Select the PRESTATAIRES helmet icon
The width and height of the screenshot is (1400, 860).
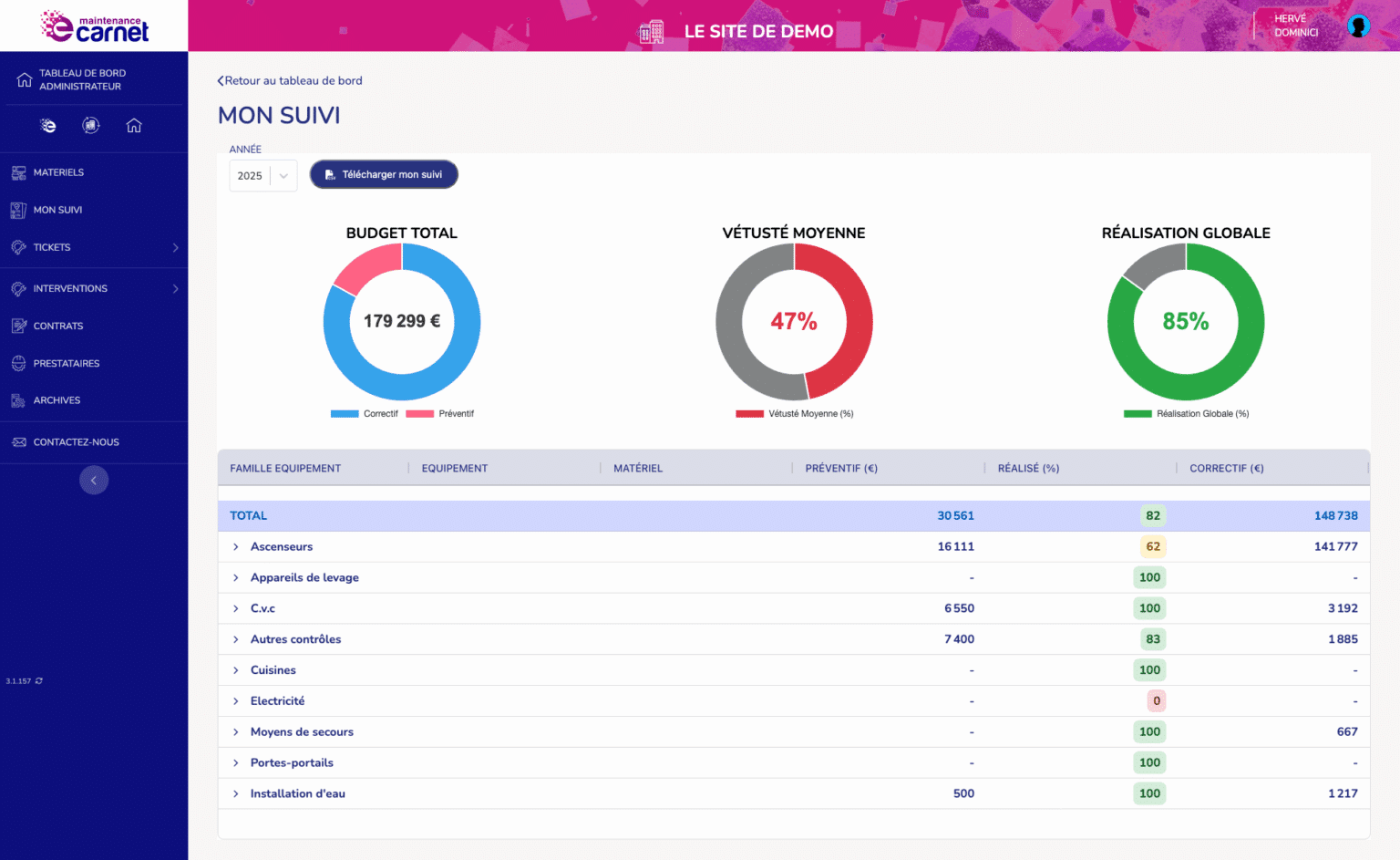click(17, 363)
